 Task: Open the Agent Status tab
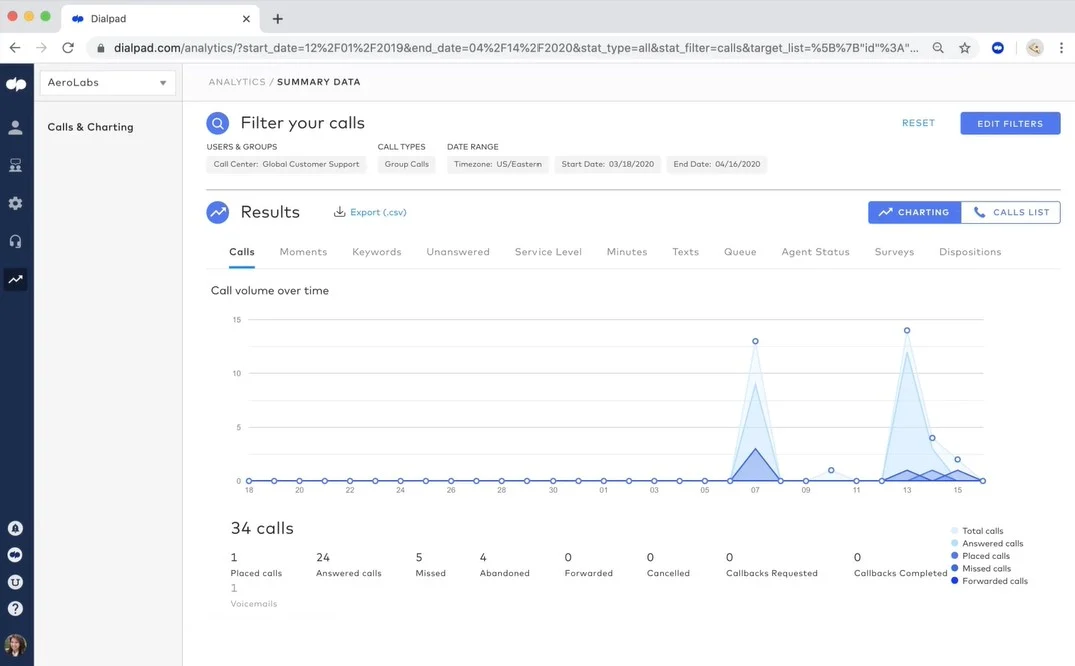815,252
